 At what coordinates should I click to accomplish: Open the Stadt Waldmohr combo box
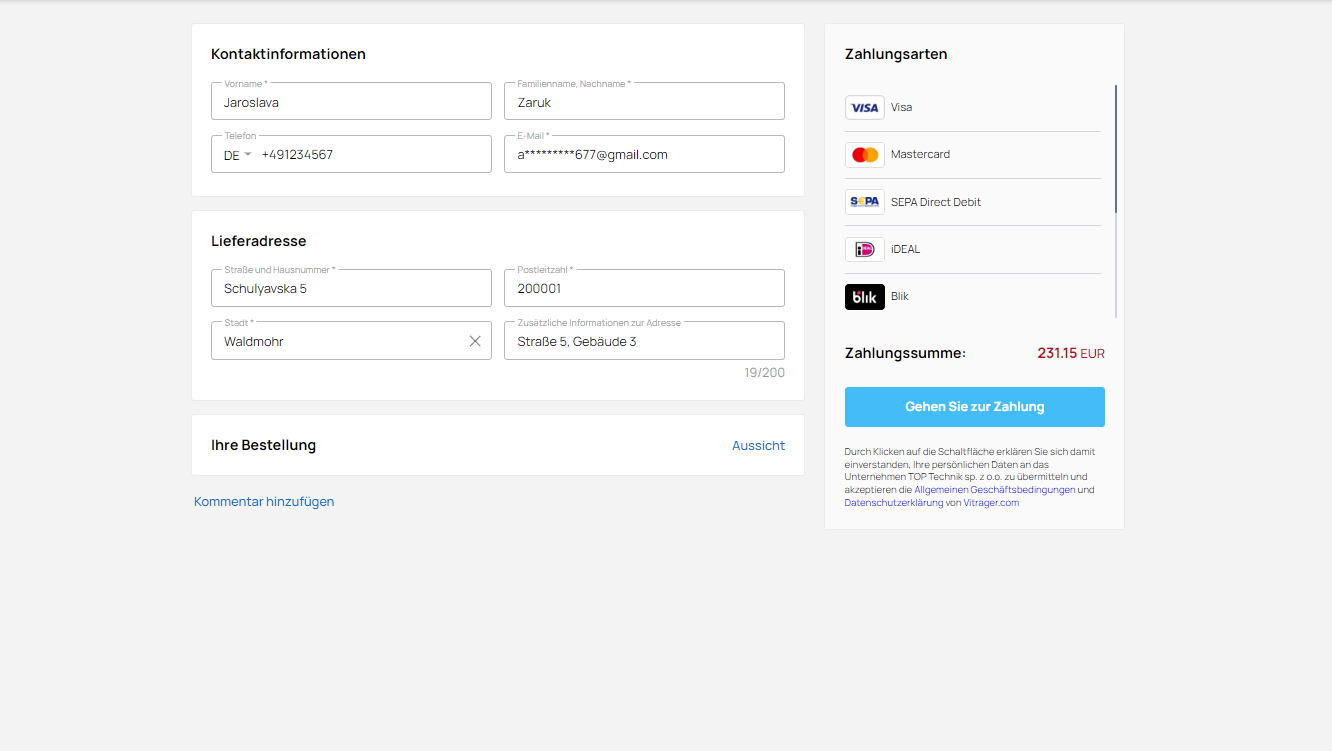[351, 341]
